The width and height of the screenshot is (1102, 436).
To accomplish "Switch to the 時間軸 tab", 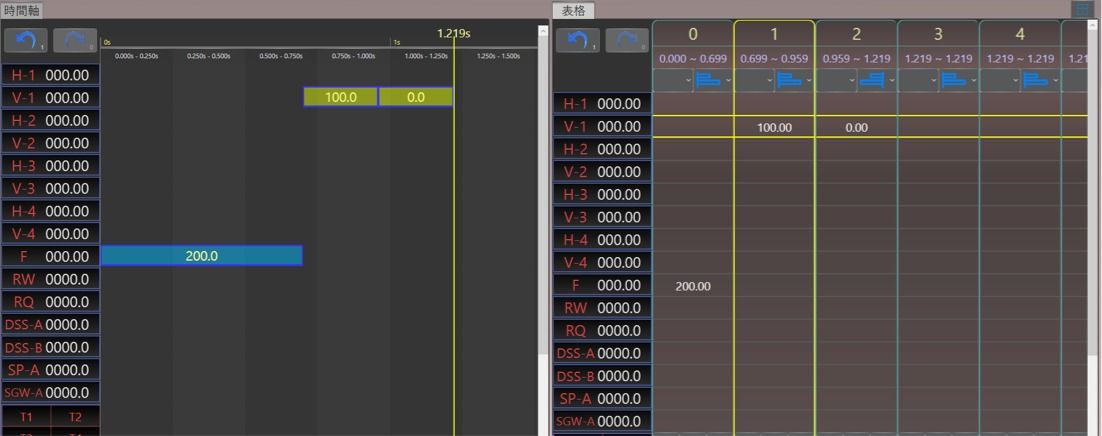I will pyautogui.click(x=22, y=10).
